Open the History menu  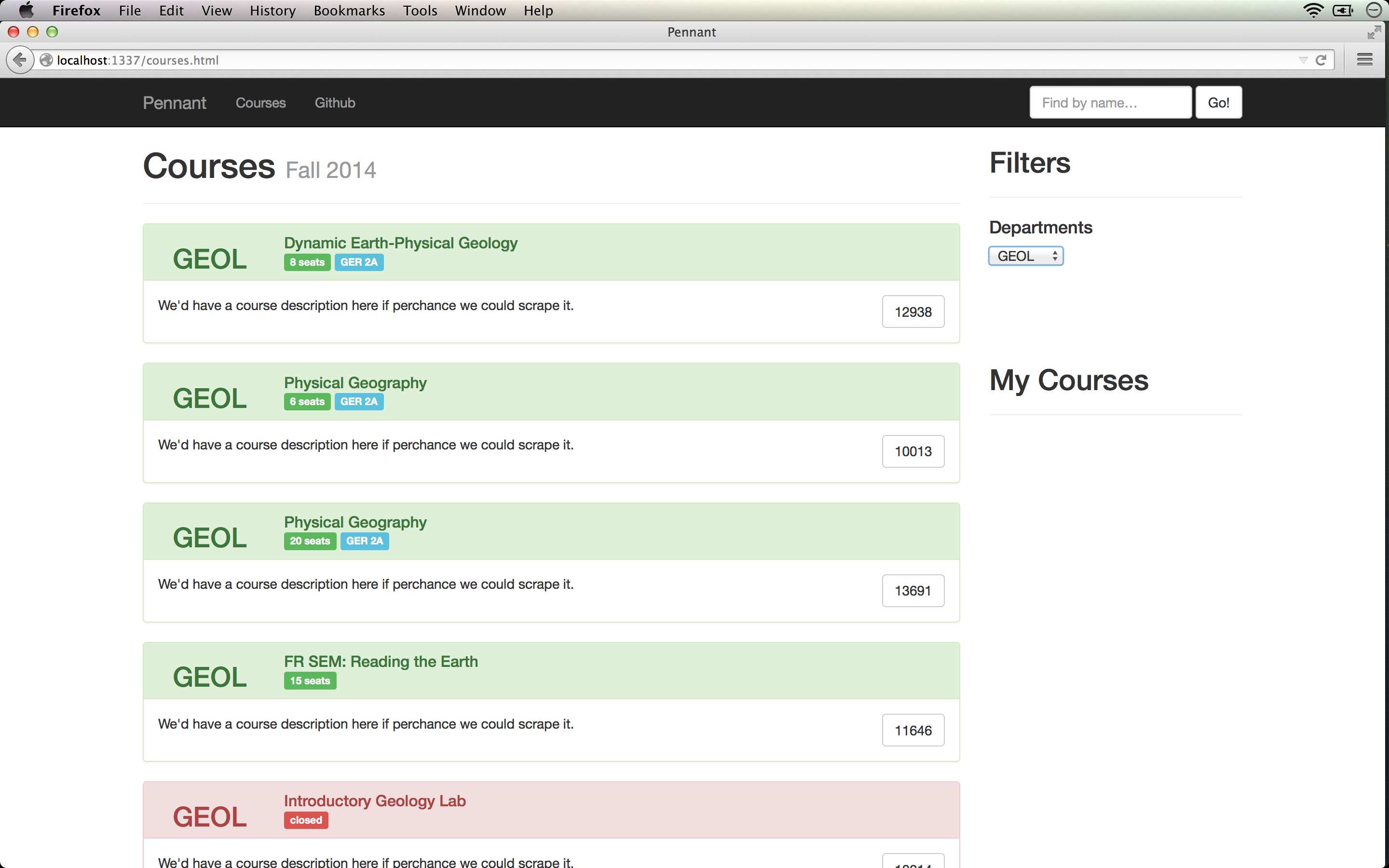pos(272,10)
